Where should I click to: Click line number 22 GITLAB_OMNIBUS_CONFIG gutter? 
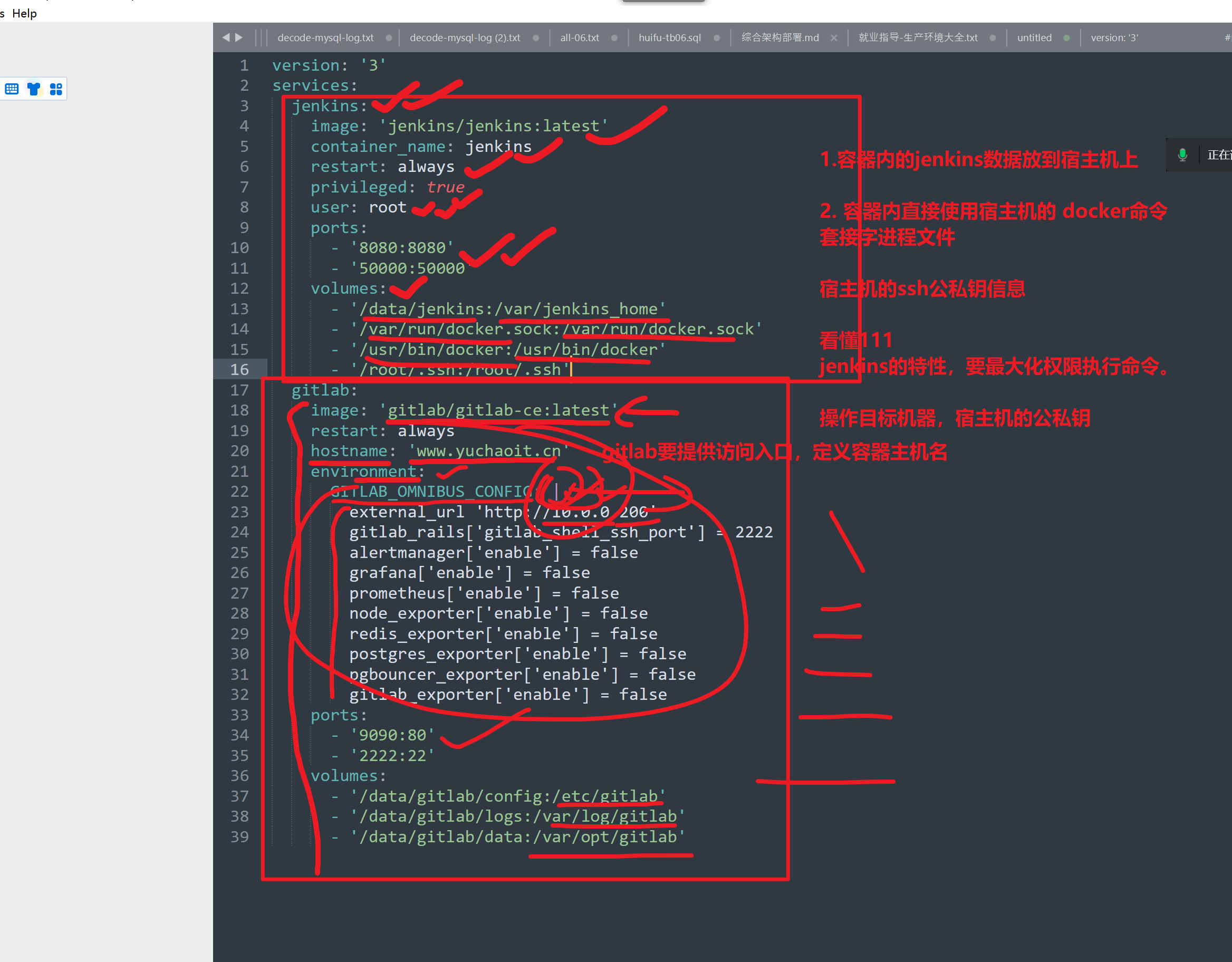(239, 492)
